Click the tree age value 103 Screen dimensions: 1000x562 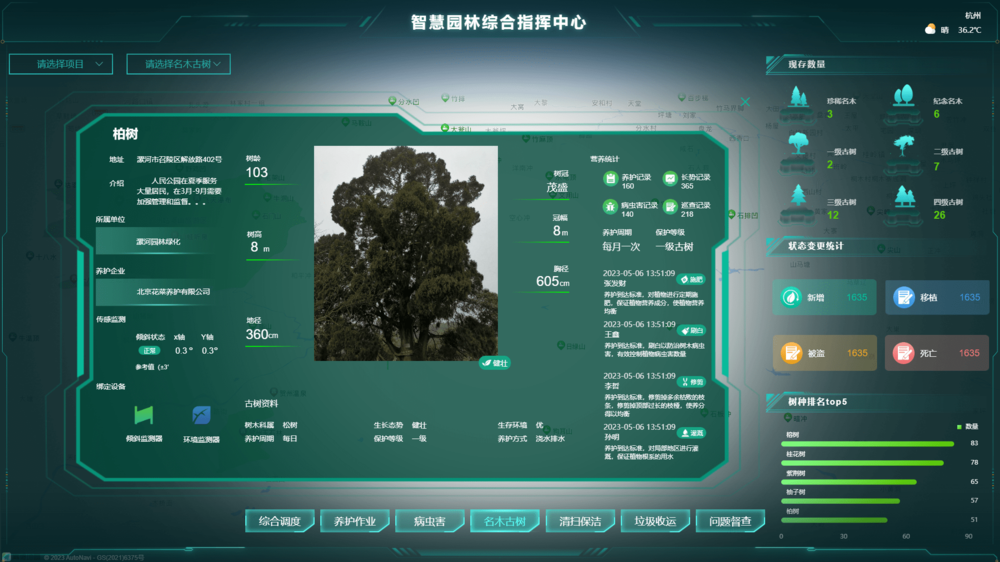point(256,173)
